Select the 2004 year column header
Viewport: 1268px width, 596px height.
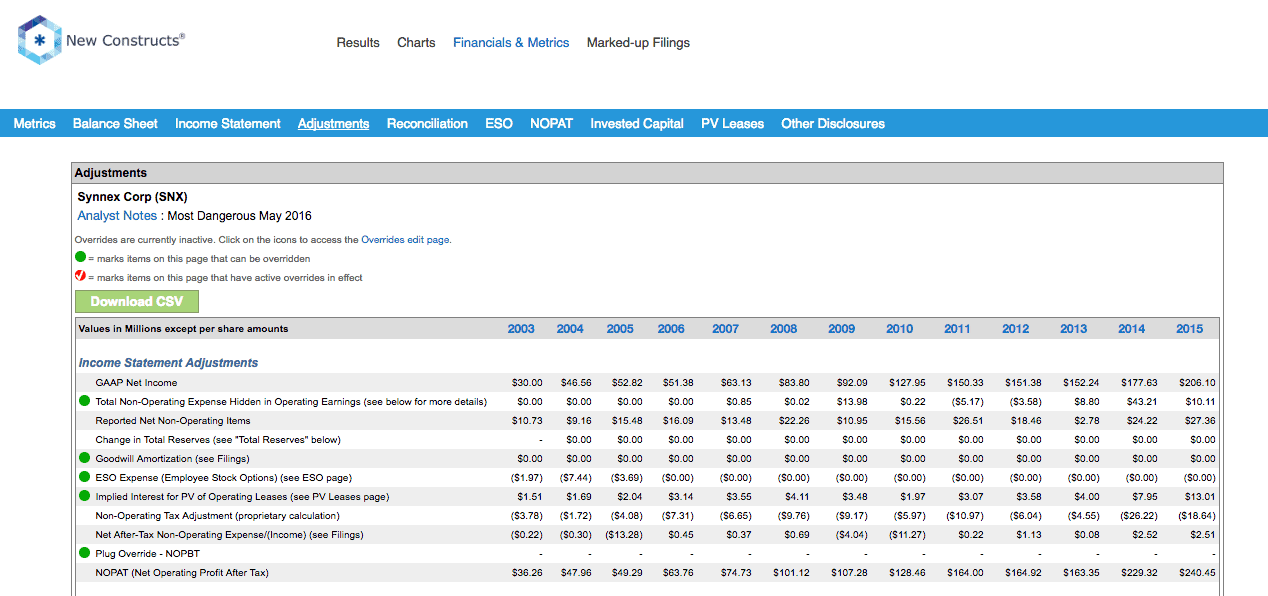[x=570, y=329]
